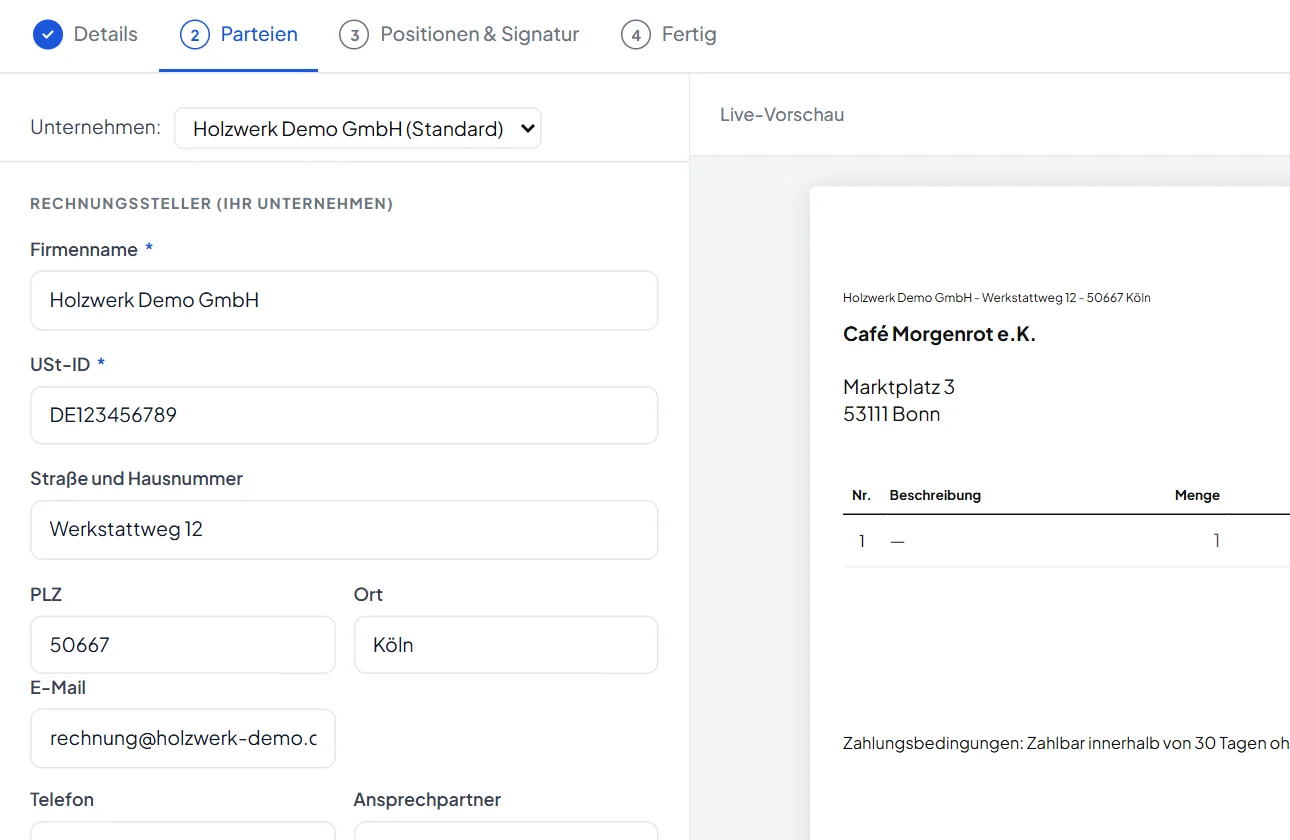
Task: Click the Live-Vorschau heading
Action: pyautogui.click(x=782, y=115)
